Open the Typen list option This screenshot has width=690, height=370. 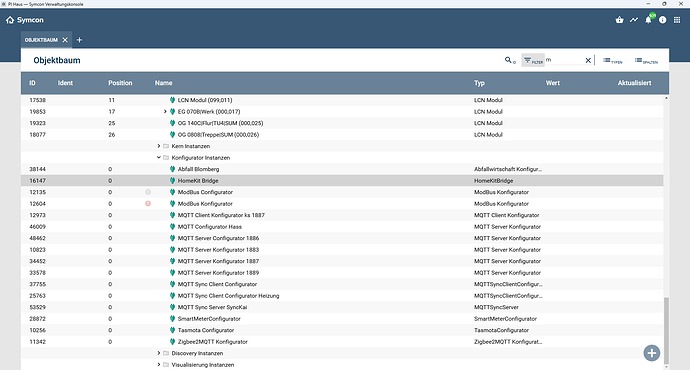[x=613, y=61]
